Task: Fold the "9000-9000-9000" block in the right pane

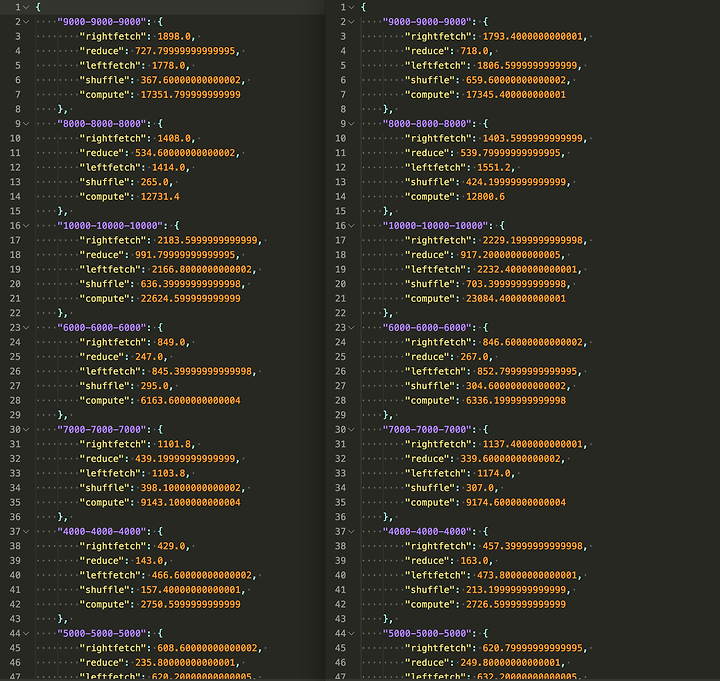Action: [x=351, y=22]
